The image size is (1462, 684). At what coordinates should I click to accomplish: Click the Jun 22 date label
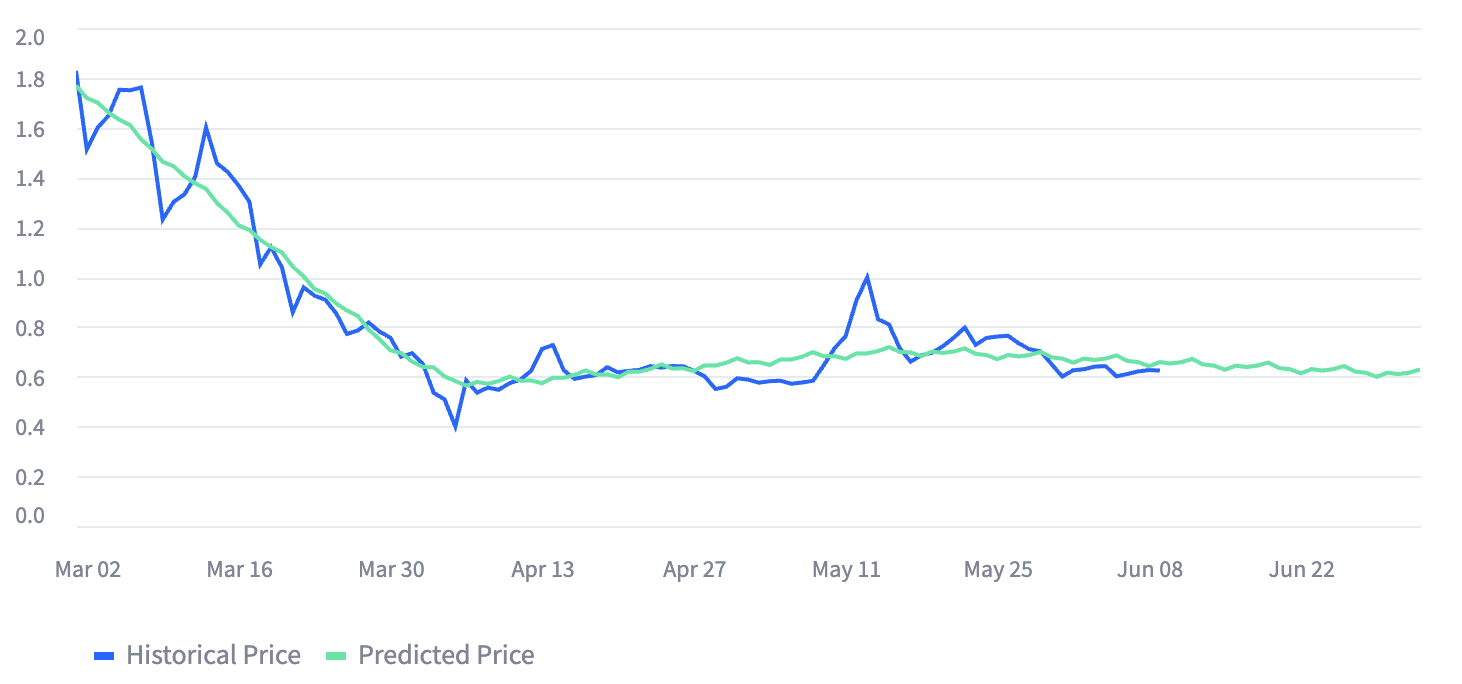tap(1301, 570)
